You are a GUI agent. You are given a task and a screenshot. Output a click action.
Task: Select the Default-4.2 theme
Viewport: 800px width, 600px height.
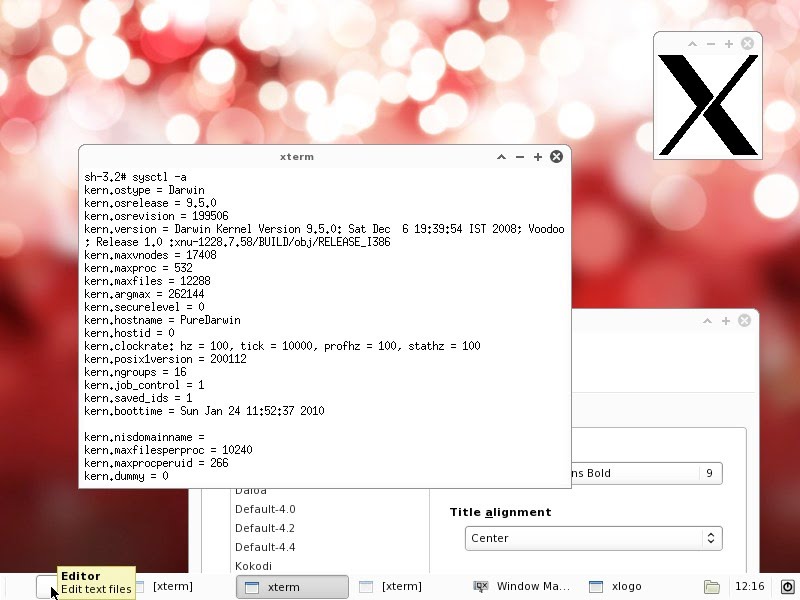pos(265,528)
